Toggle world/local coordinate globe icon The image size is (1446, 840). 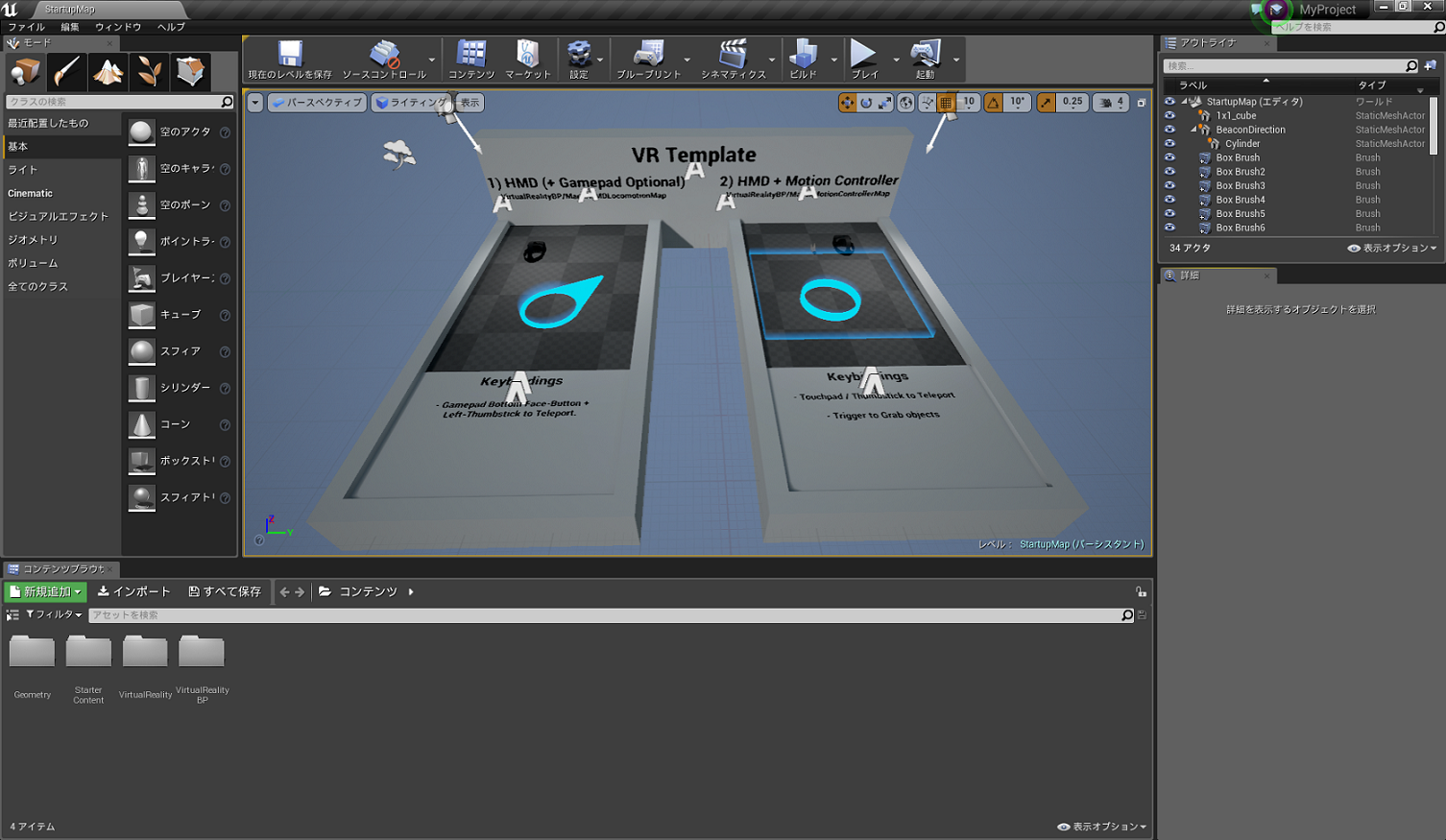point(905,103)
